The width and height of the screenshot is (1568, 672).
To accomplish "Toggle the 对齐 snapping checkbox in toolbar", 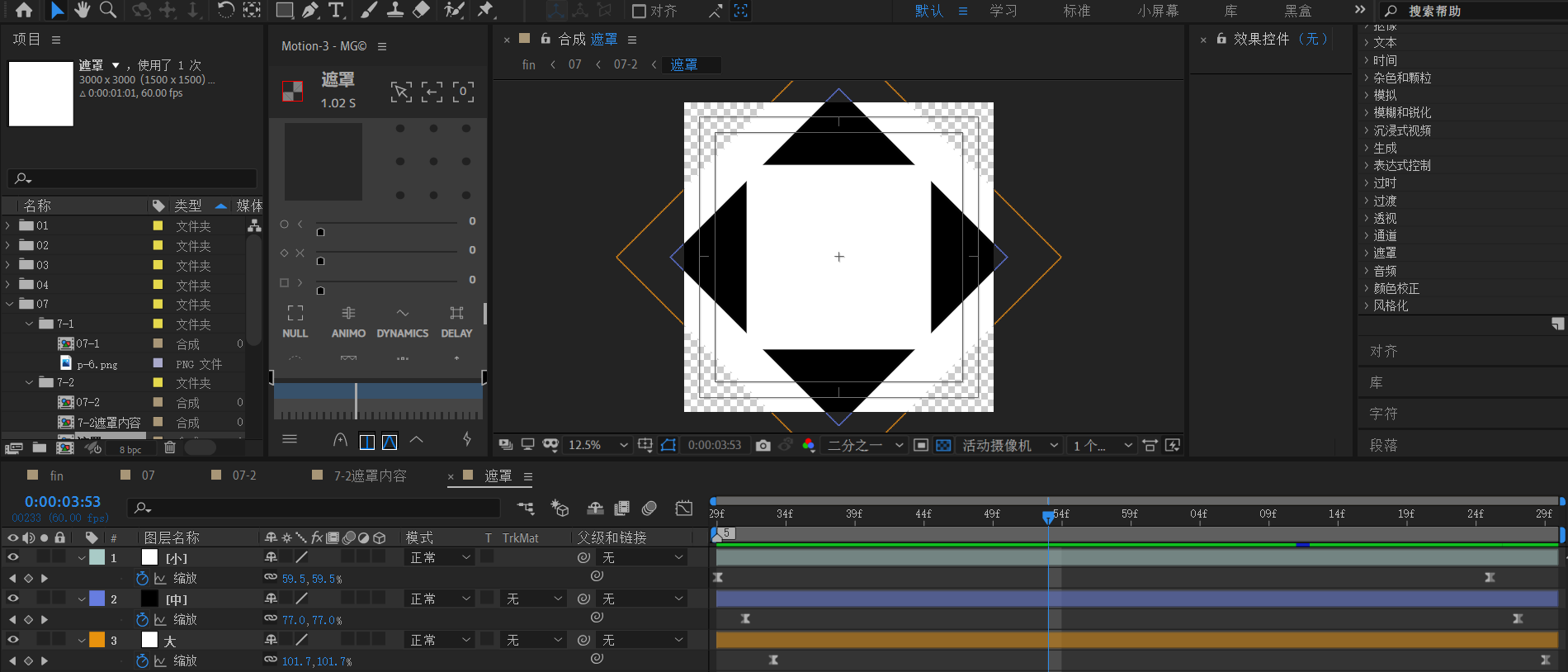I will tap(639, 11).
